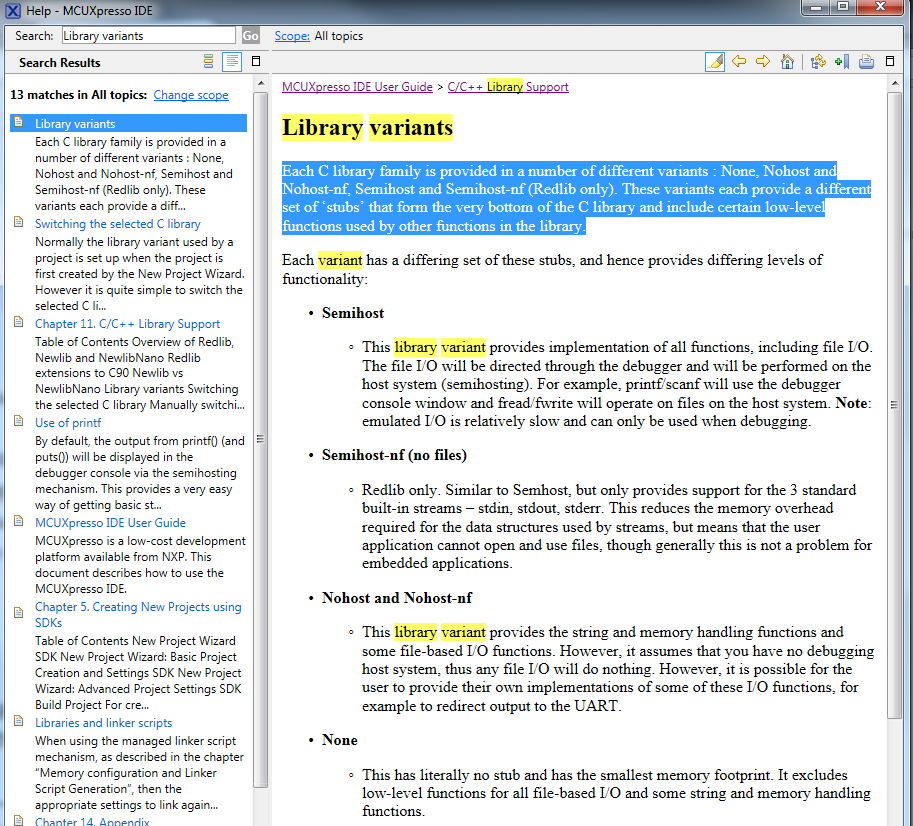Maximize the Search Results pane
The height and width of the screenshot is (826, 913).
256,61
